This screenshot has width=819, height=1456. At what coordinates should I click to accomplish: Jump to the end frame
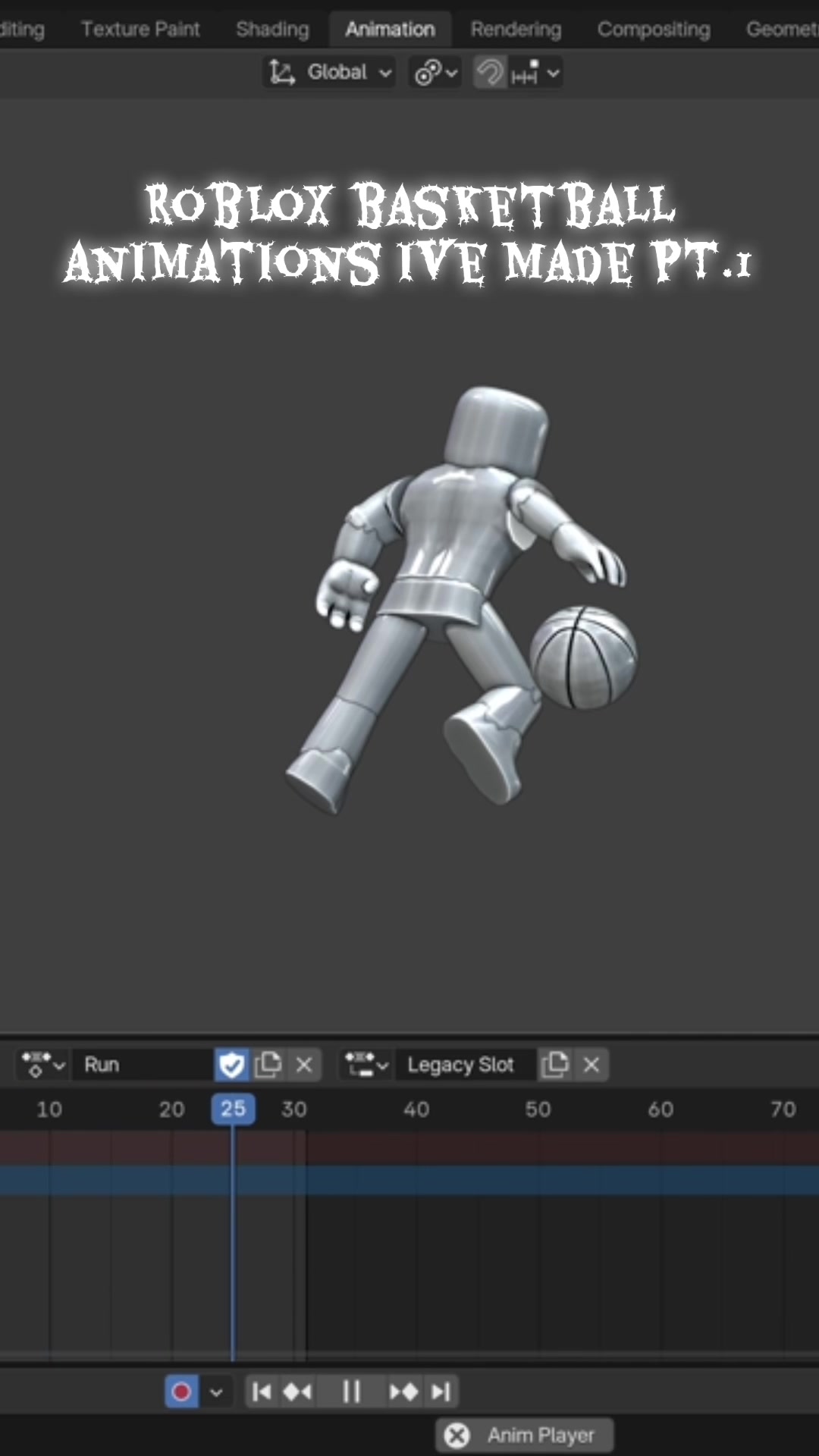click(441, 1392)
